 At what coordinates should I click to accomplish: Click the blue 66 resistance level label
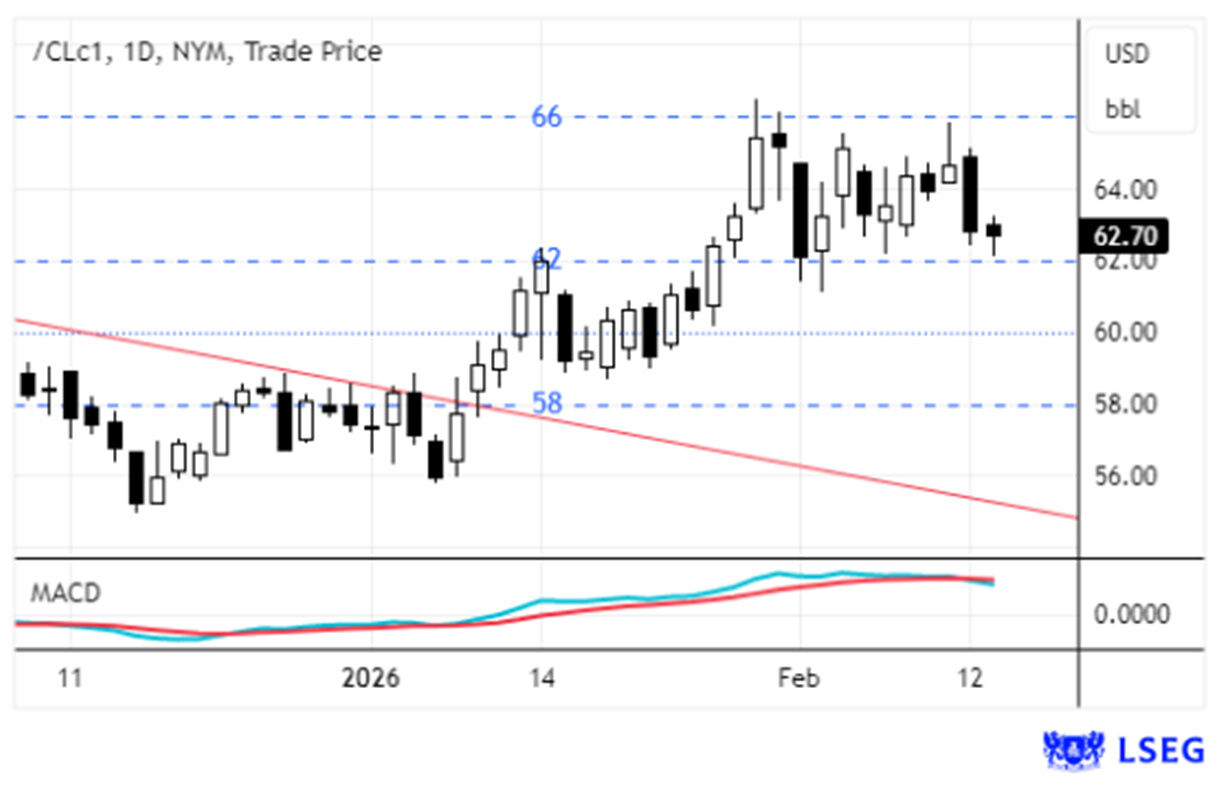(x=546, y=117)
